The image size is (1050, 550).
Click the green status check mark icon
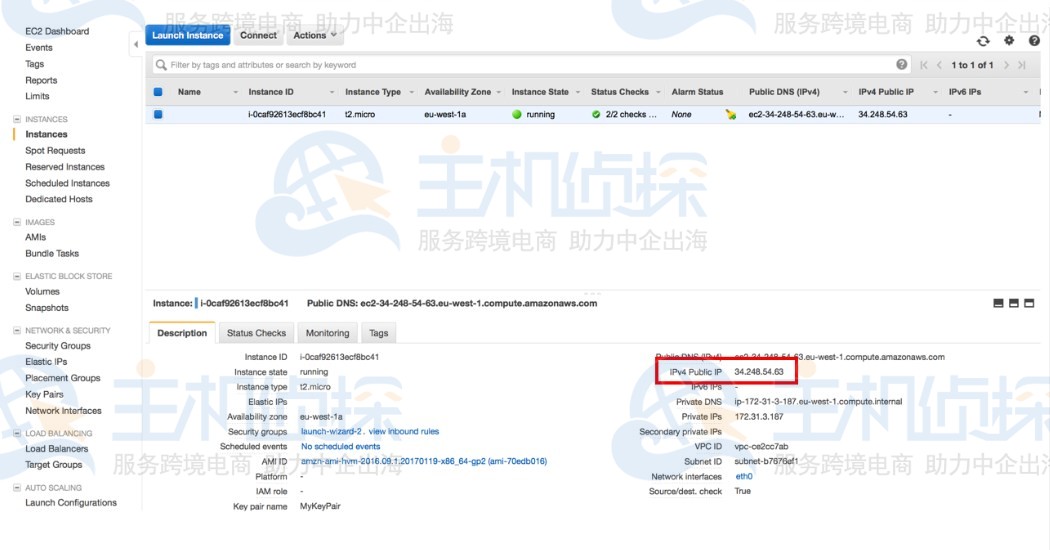(596, 115)
